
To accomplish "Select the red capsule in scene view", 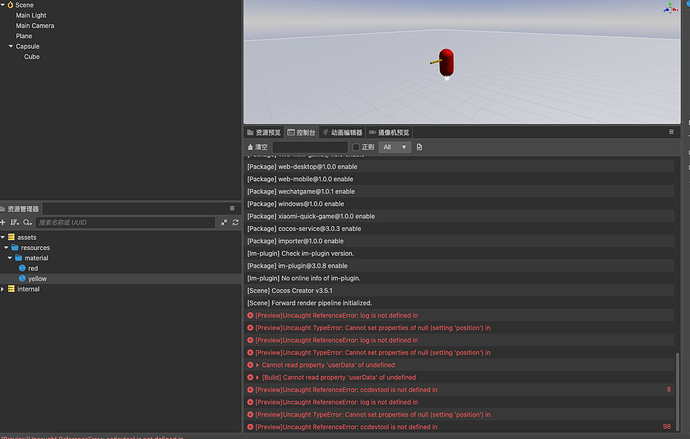I will click(x=446, y=62).
